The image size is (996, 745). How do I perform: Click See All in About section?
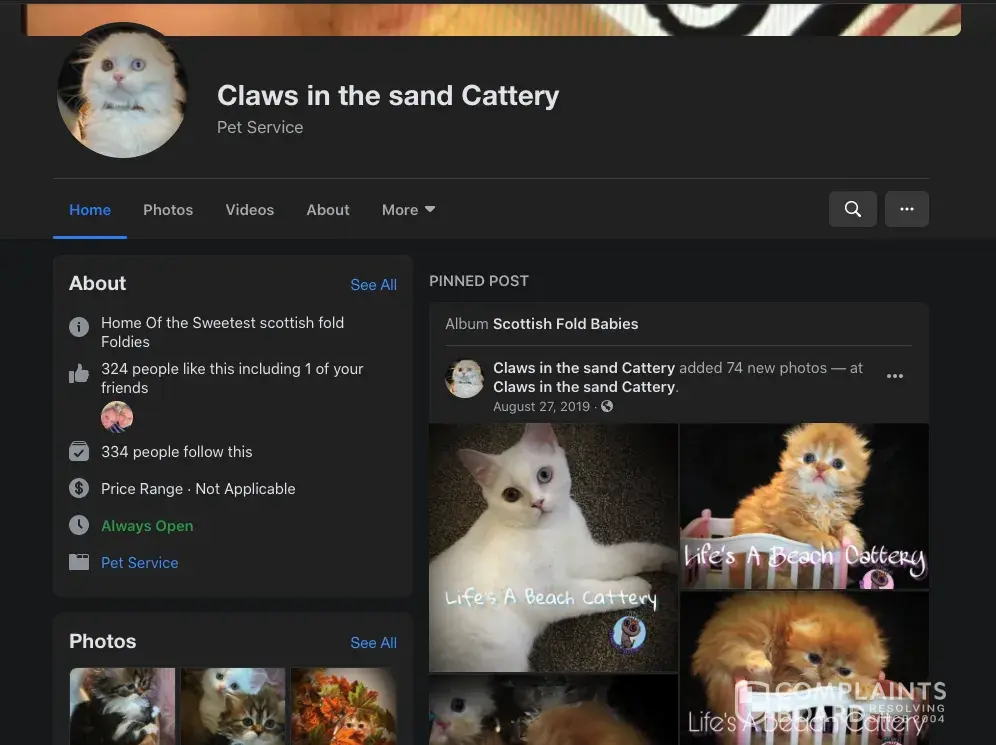point(373,285)
